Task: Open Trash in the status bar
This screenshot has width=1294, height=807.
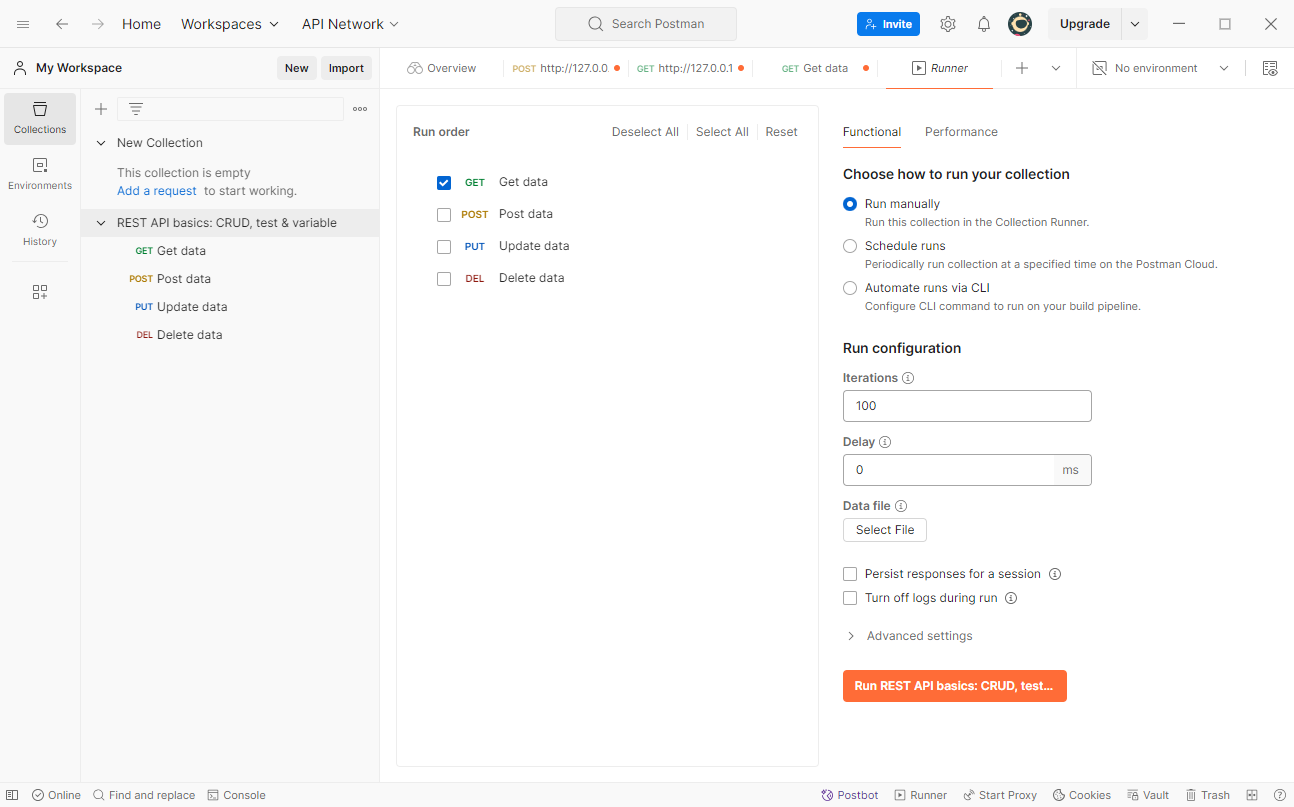Action: coord(1208,795)
